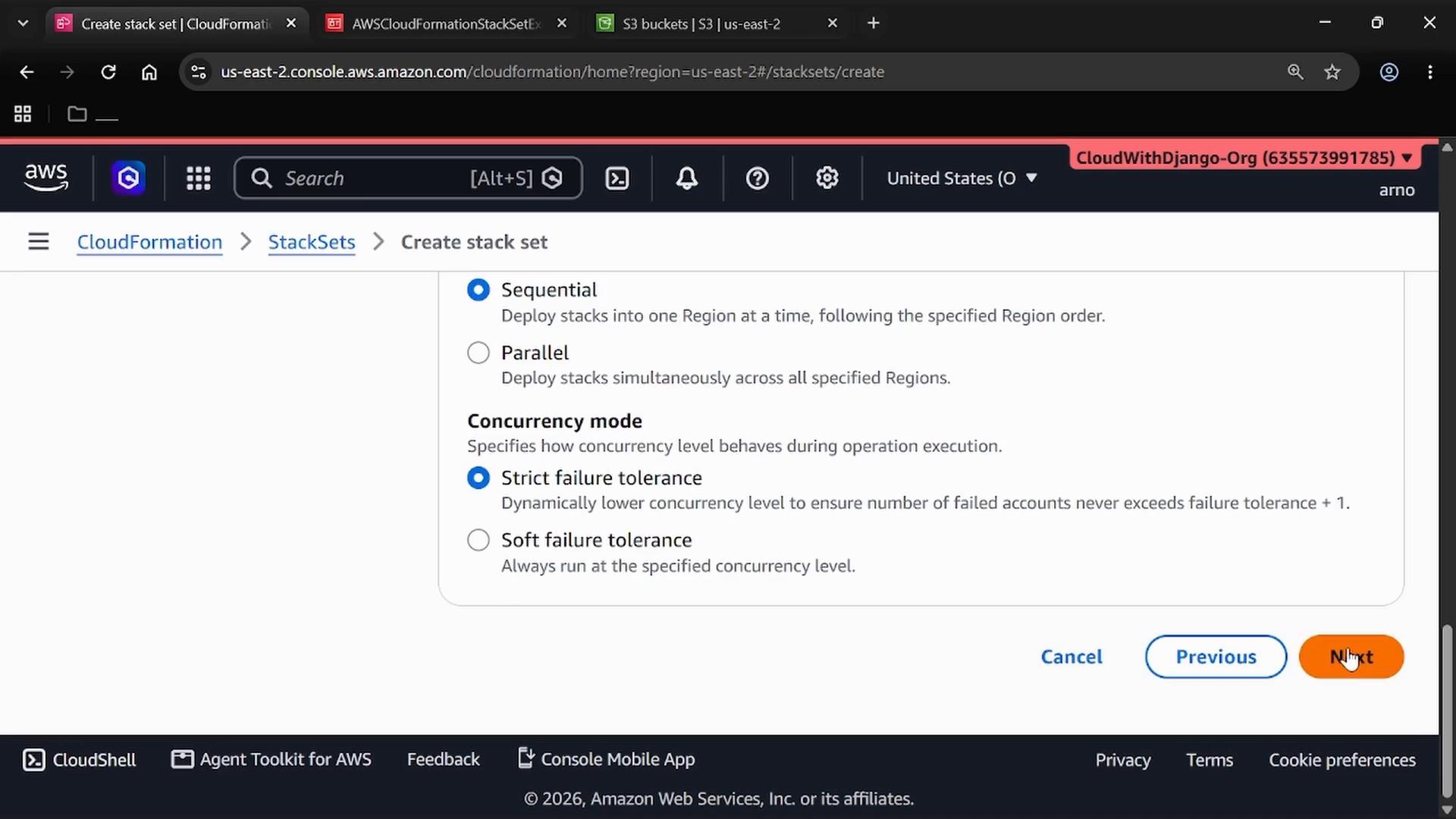Toggle the hamburger side navigation menu
This screenshot has height=819, width=1456.
tap(39, 242)
